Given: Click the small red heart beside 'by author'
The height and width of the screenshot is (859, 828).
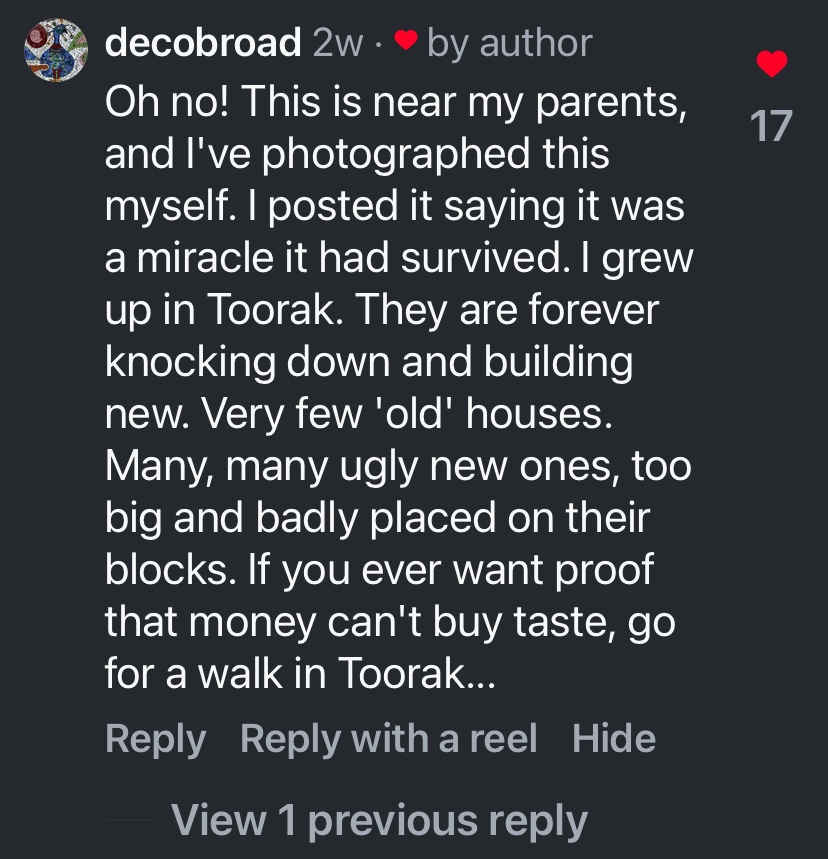Looking at the screenshot, I should coord(404,43).
